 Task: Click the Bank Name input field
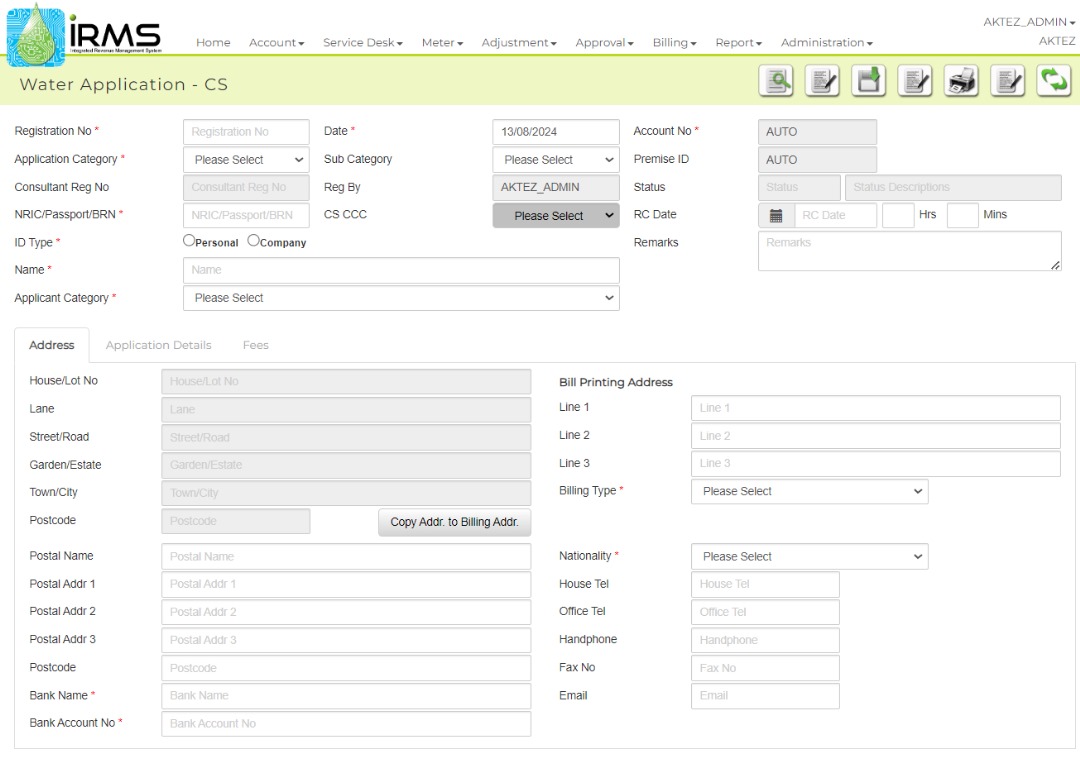tap(346, 696)
